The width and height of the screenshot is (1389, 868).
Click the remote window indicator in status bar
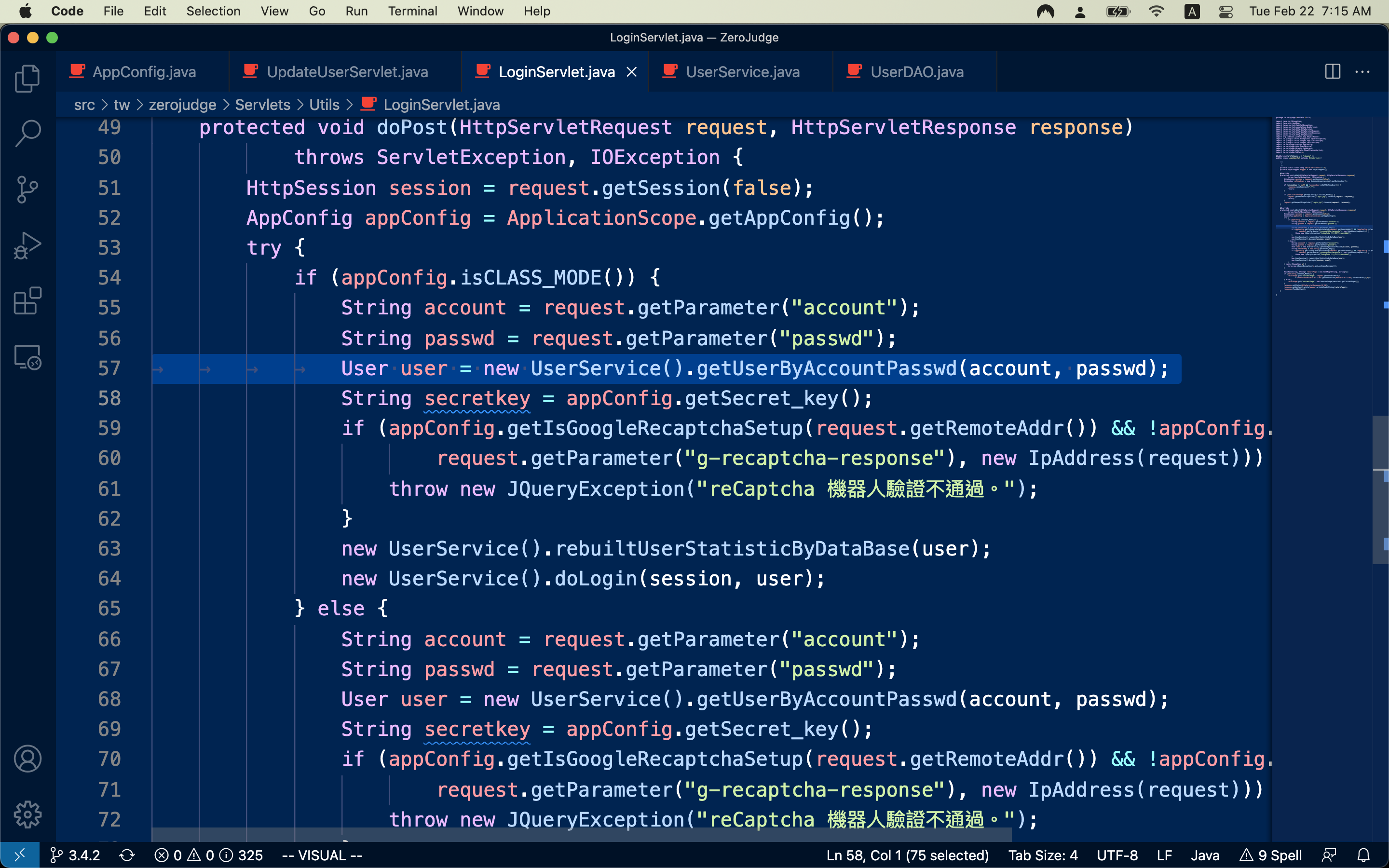(19, 855)
